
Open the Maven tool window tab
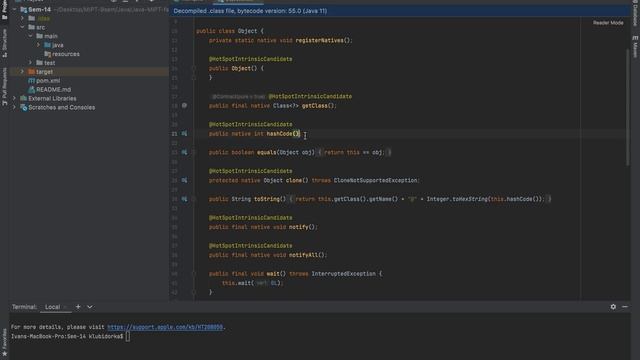[x=635, y=47]
